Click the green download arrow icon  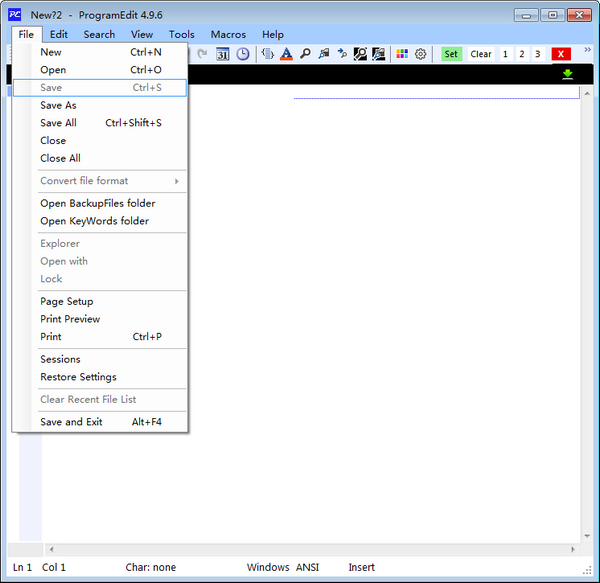click(x=568, y=74)
